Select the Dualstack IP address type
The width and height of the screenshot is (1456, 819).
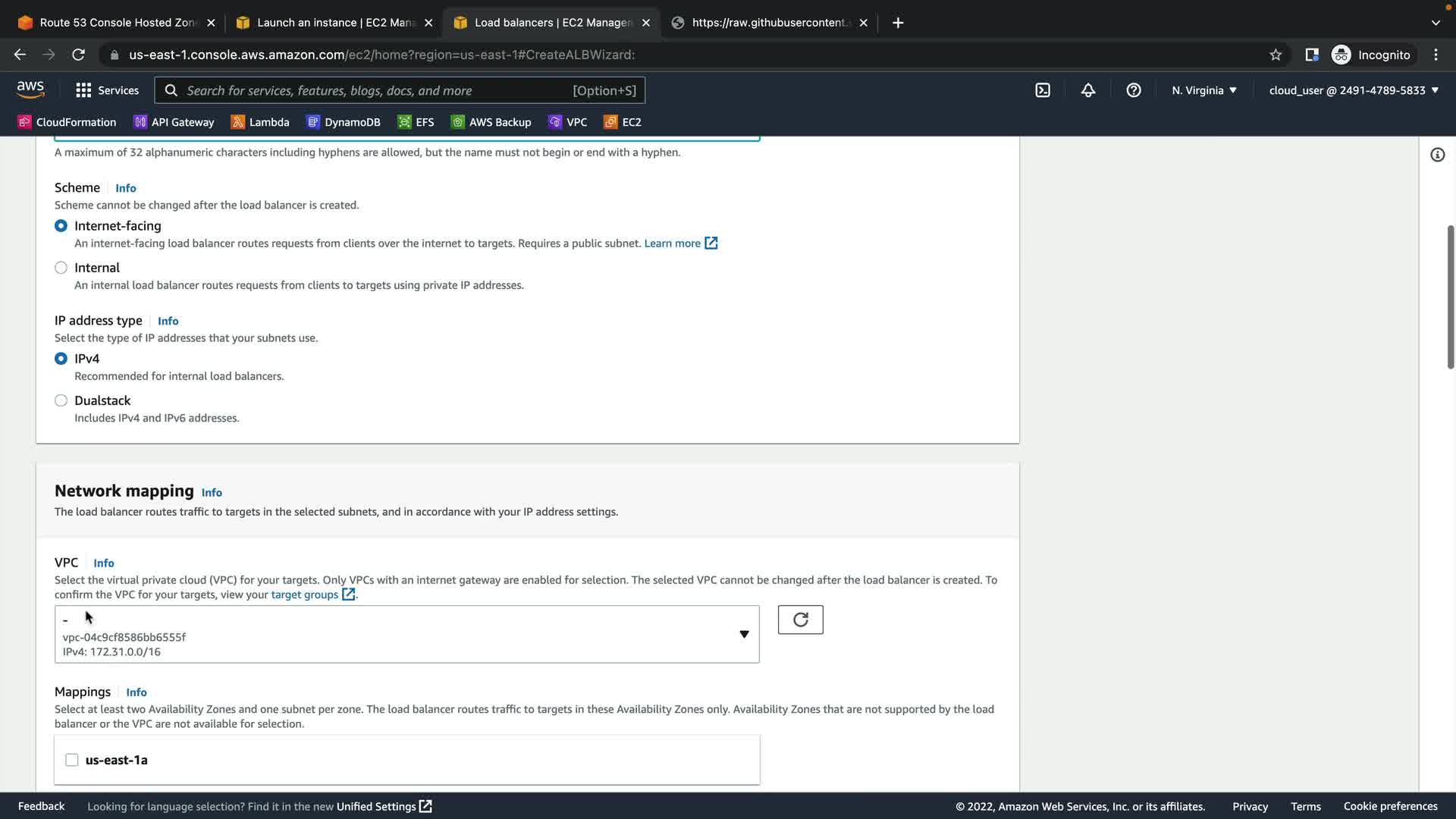[61, 400]
